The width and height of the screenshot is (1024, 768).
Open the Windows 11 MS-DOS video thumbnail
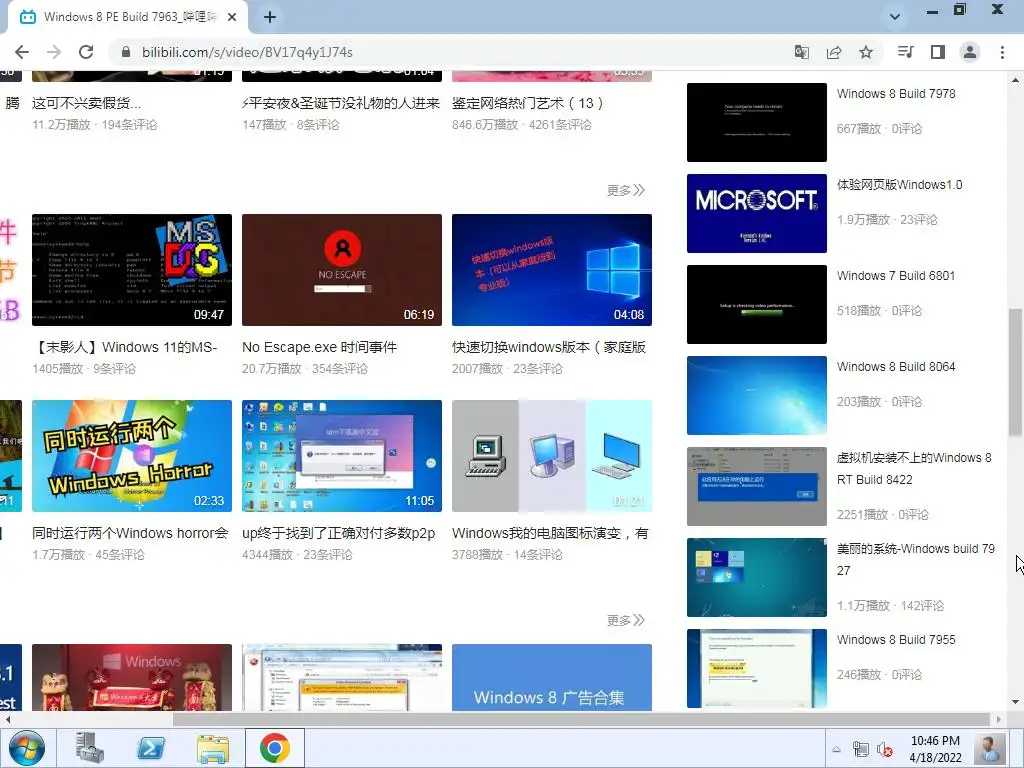pyautogui.click(x=132, y=270)
